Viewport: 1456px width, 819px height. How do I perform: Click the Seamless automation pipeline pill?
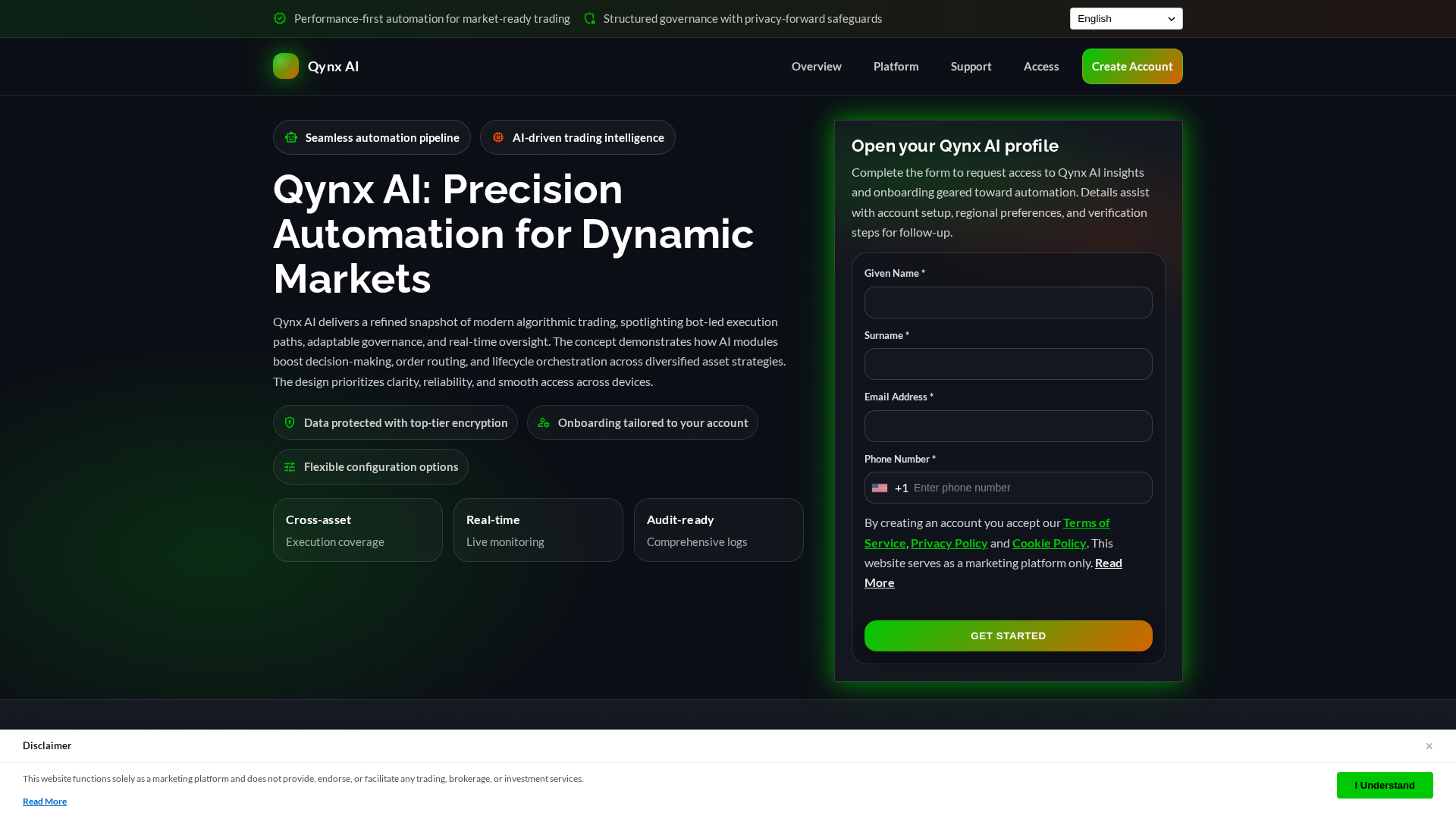[x=372, y=137]
